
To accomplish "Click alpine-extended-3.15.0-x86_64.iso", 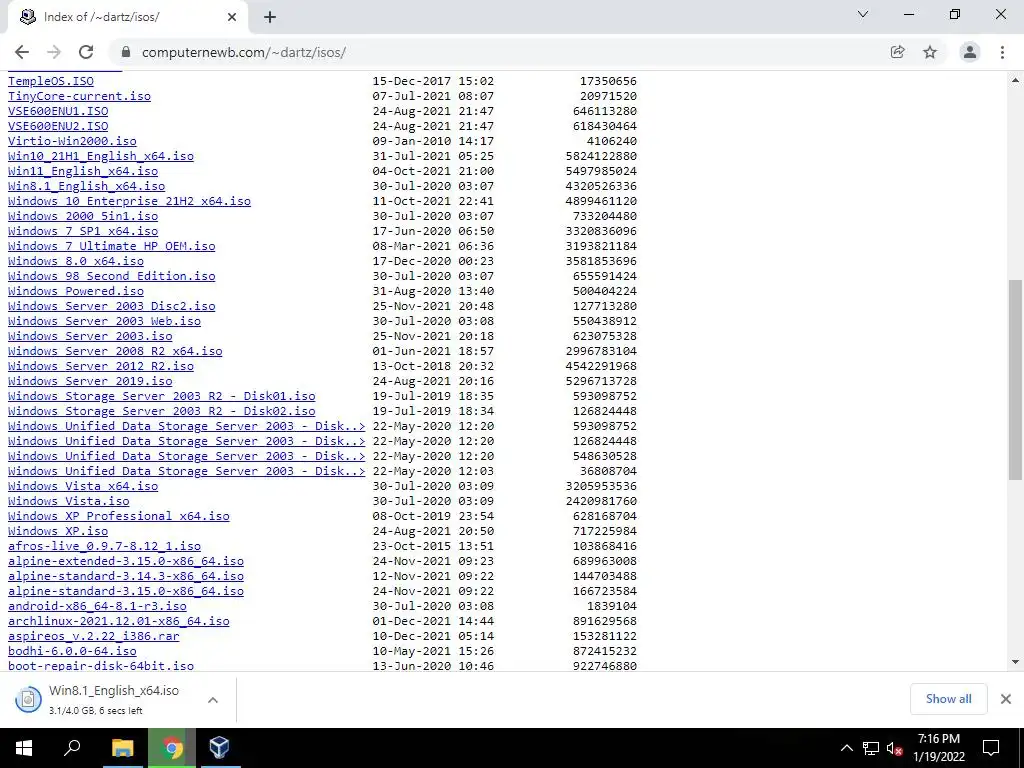I will point(126,562).
